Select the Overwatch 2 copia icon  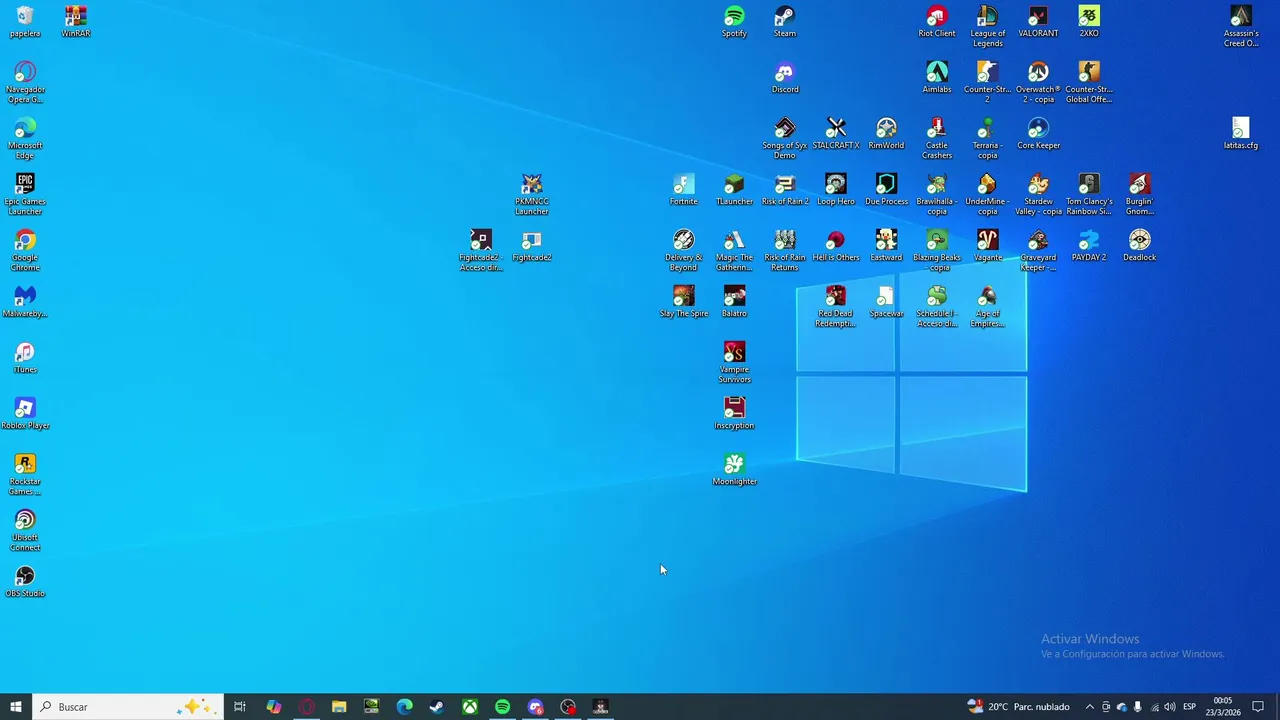click(1038, 82)
